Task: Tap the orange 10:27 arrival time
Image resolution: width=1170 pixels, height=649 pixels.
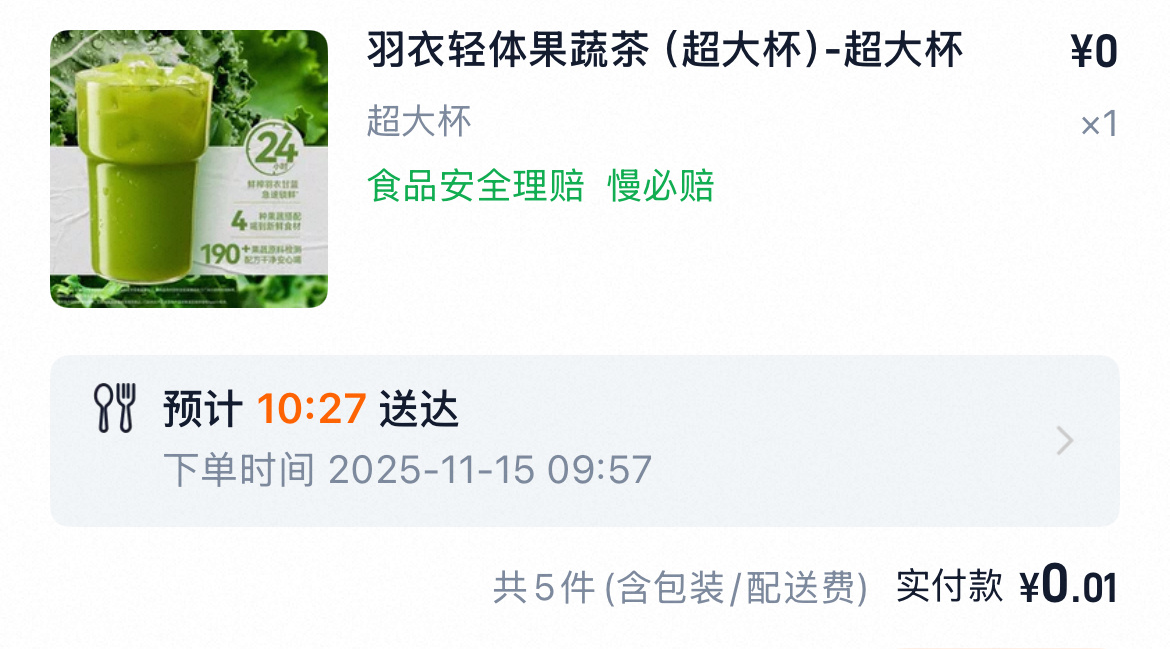Action: pos(311,409)
